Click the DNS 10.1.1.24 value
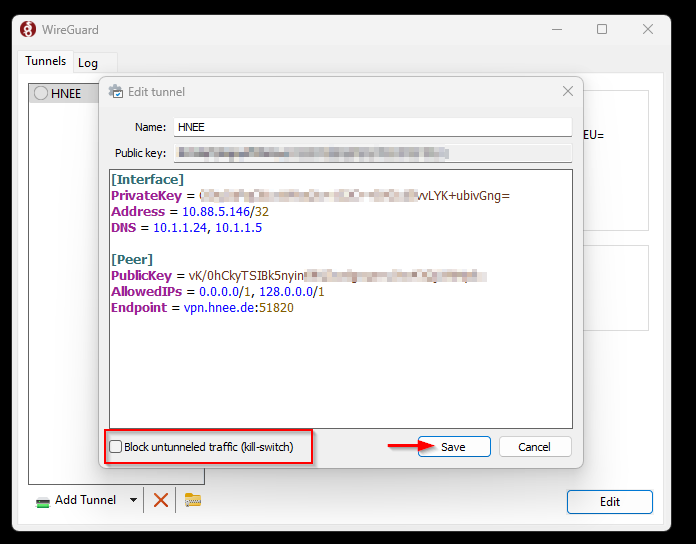Image resolution: width=696 pixels, height=544 pixels. [x=180, y=228]
